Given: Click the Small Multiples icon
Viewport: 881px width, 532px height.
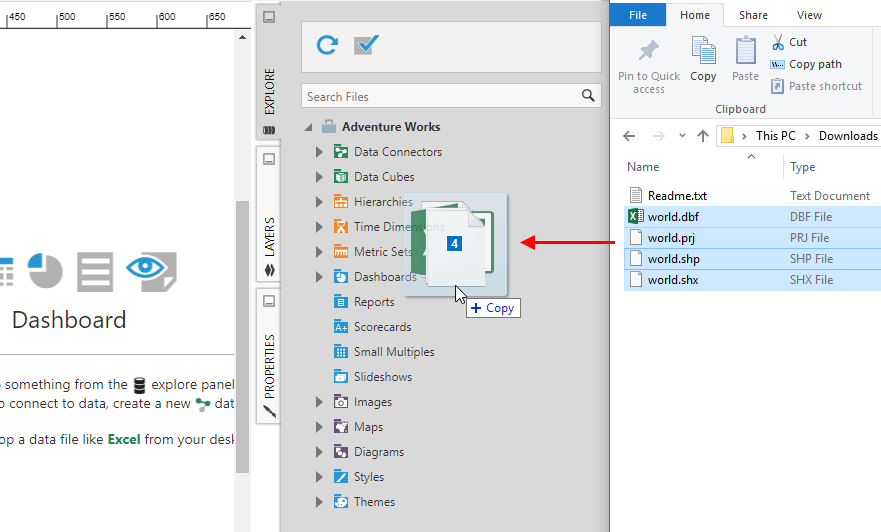Looking at the screenshot, I should (x=340, y=352).
